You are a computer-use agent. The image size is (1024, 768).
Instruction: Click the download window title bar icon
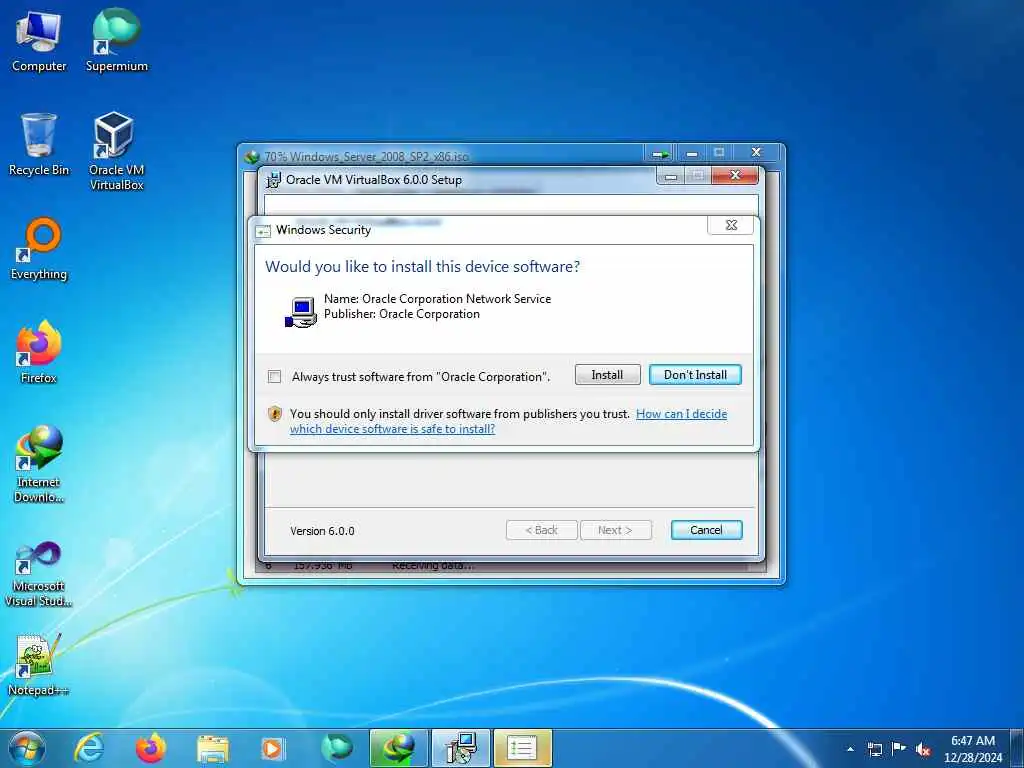pyautogui.click(x=252, y=157)
